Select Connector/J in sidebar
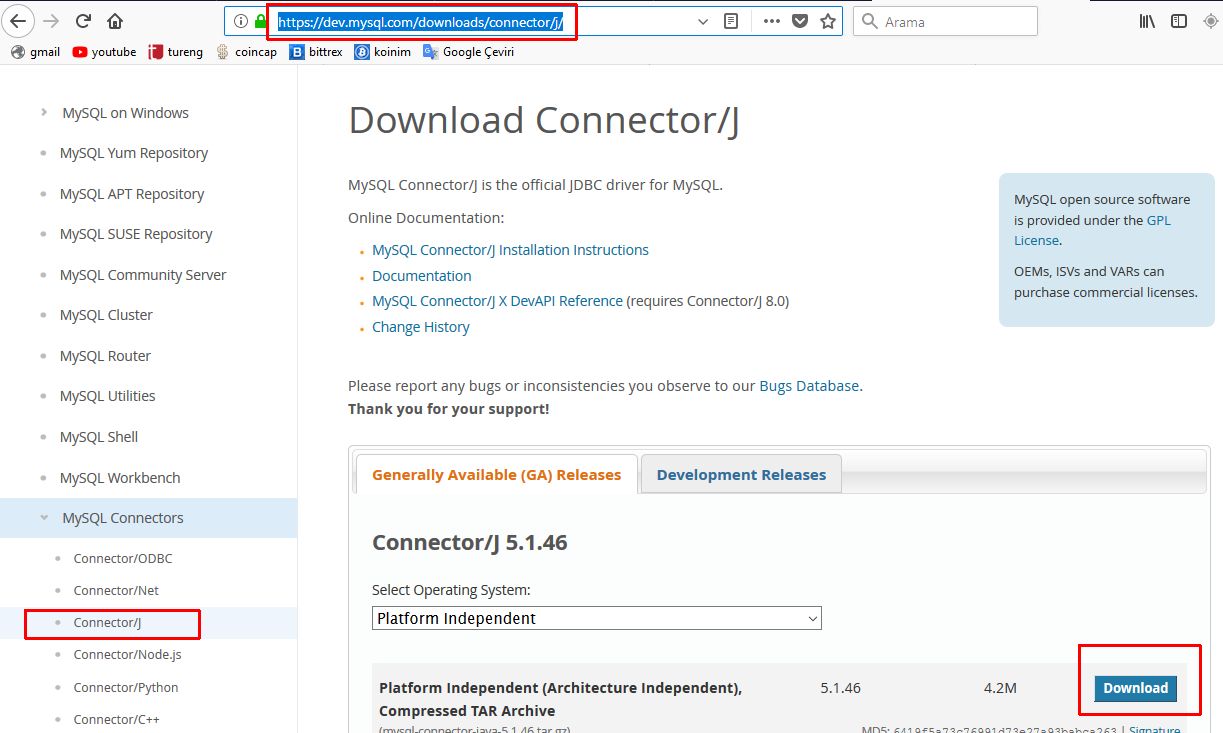 click(107, 622)
